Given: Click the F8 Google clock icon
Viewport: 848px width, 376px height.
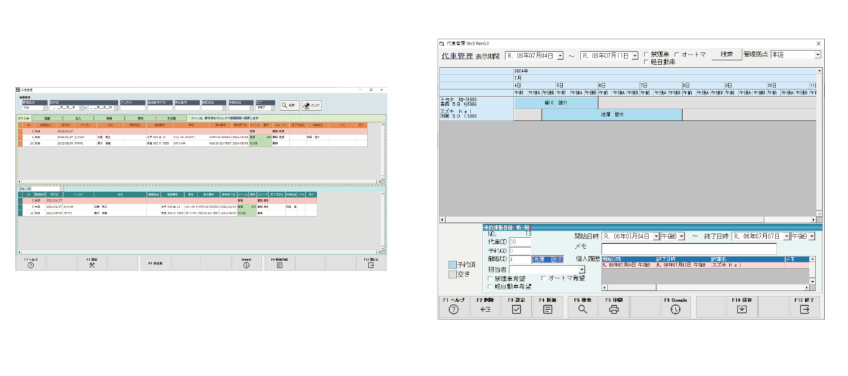Looking at the screenshot, I should (675, 309).
